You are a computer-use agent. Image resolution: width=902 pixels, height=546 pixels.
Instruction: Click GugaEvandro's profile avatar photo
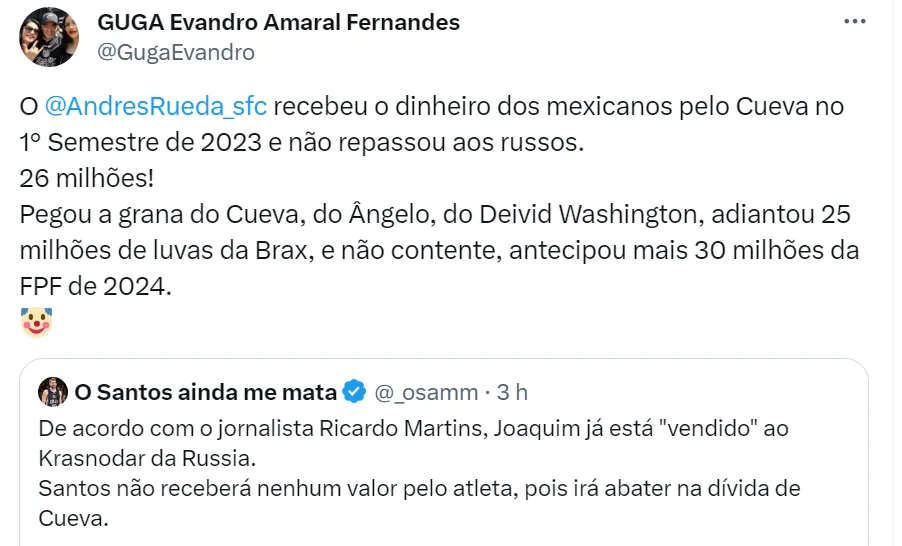[x=49, y=37]
